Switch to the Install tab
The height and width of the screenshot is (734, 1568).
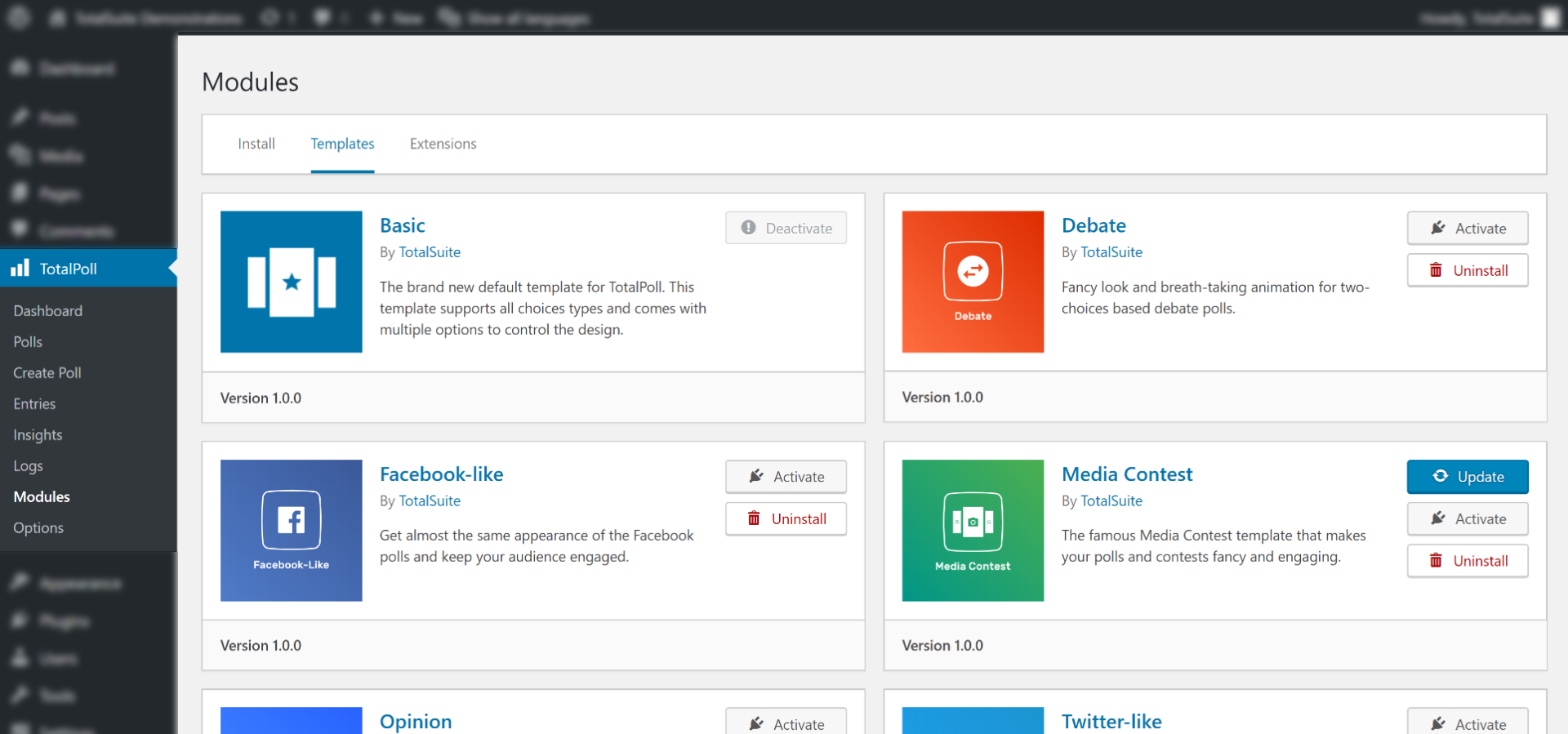click(x=256, y=144)
